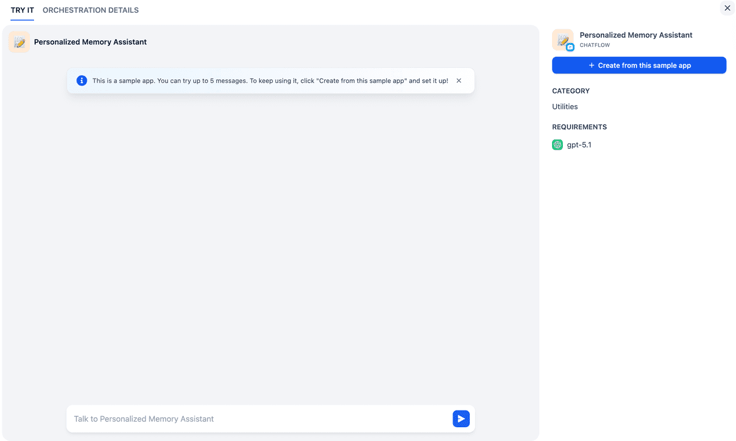This screenshot has width=736, height=441.
Task: Click the Personalized Memory Assistant name in the sidebar
Action: 636,35
